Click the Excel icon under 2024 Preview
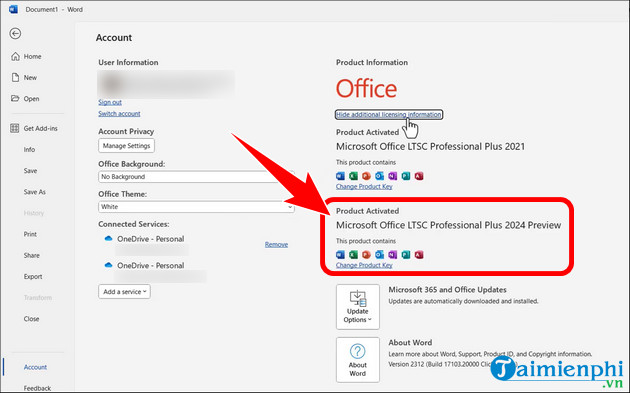Screen dimensions: 630x393 tap(353, 255)
